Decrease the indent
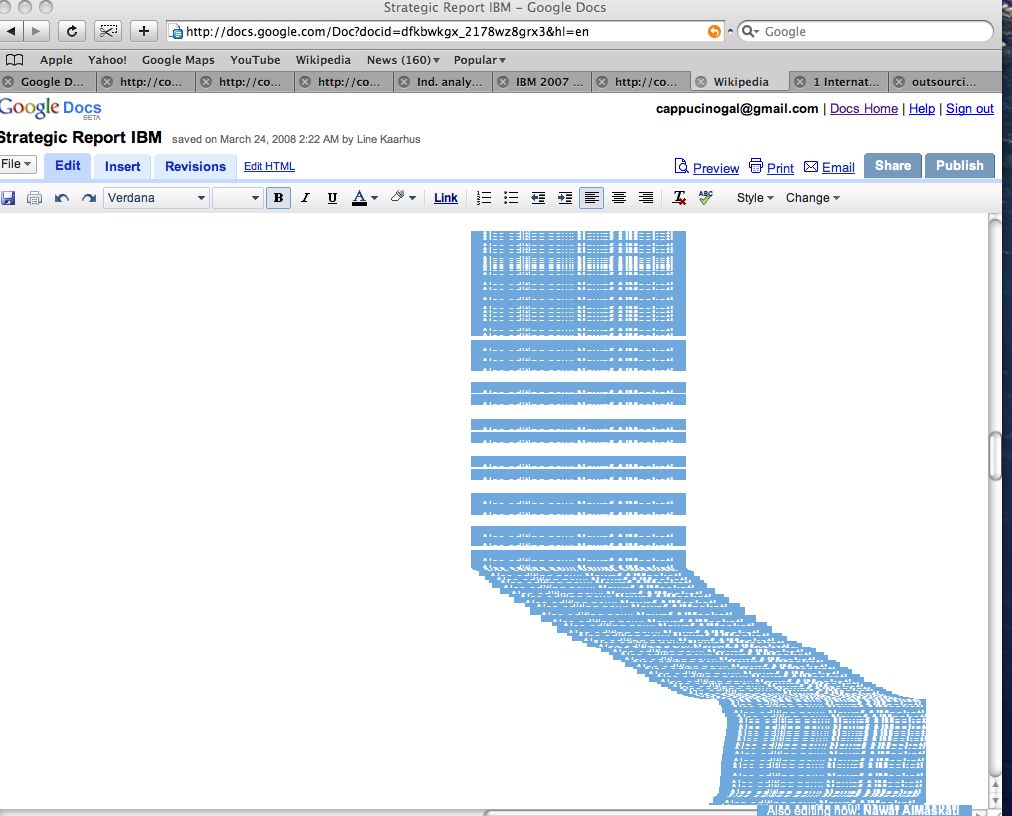This screenshot has width=1012, height=816. pyautogui.click(x=538, y=198)
